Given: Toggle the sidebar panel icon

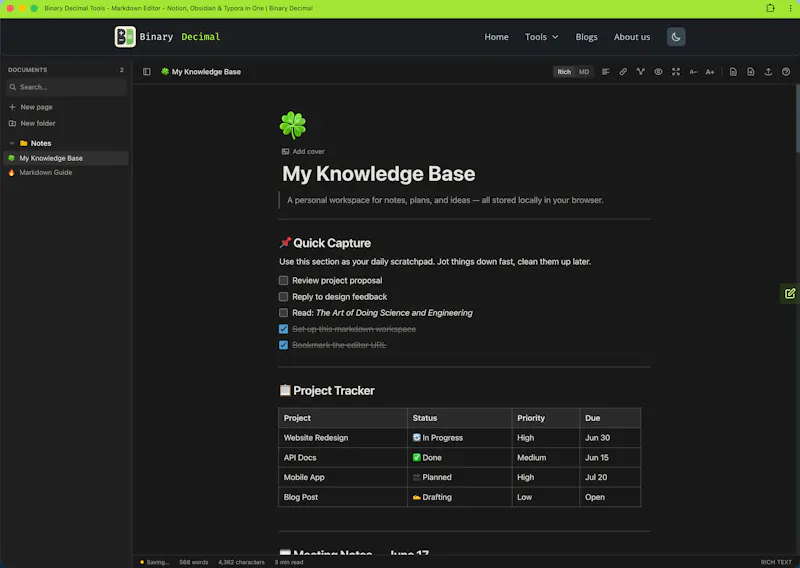Looking at the screenshot, I should [x=146, y=72].
